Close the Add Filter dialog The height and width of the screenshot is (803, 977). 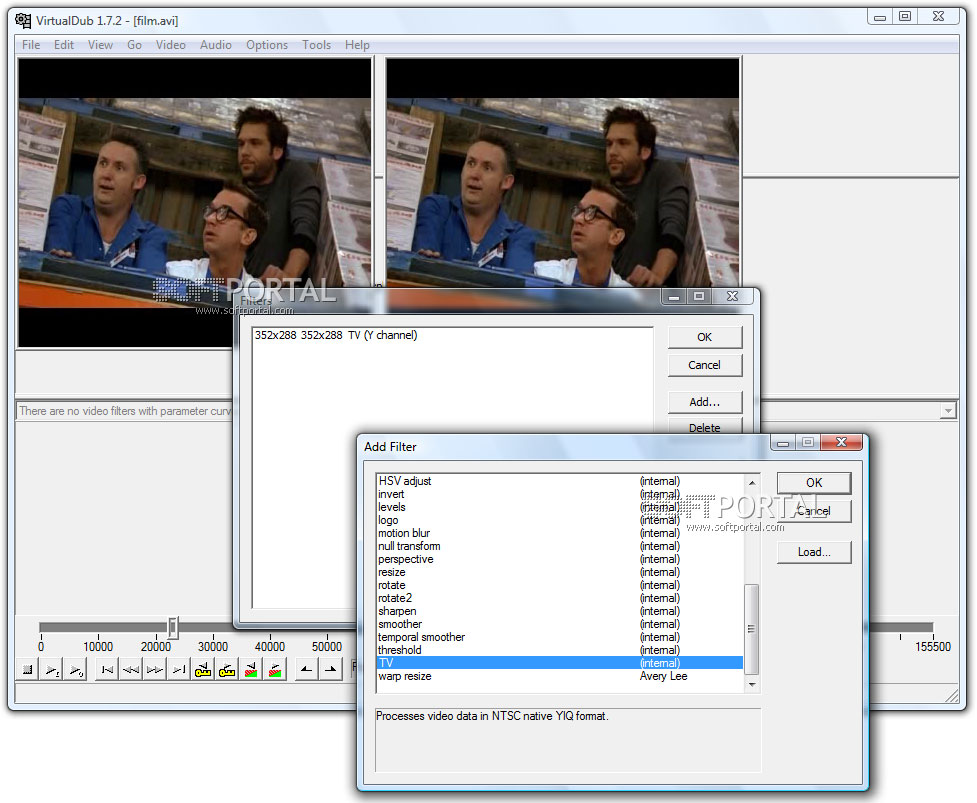(841, 442)
